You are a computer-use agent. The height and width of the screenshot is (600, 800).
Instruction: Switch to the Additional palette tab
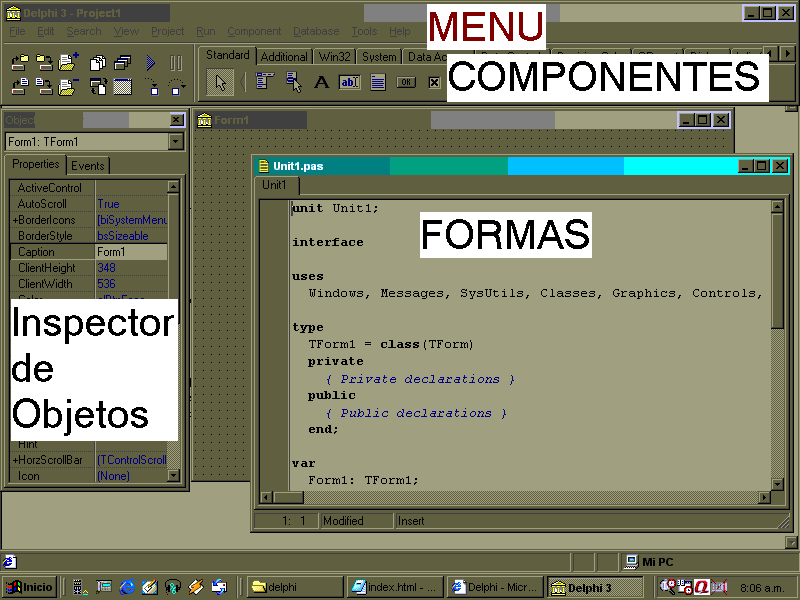click(284, 57)
